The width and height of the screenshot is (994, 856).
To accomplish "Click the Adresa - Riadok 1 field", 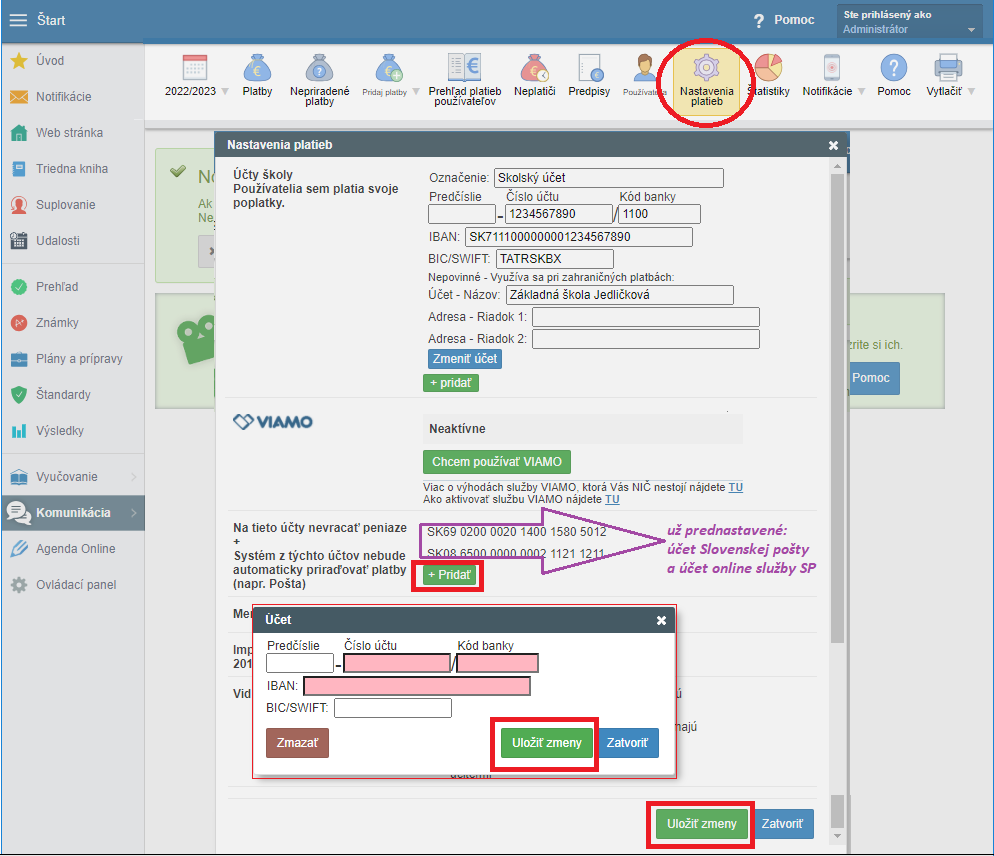I will pos(646,317).
